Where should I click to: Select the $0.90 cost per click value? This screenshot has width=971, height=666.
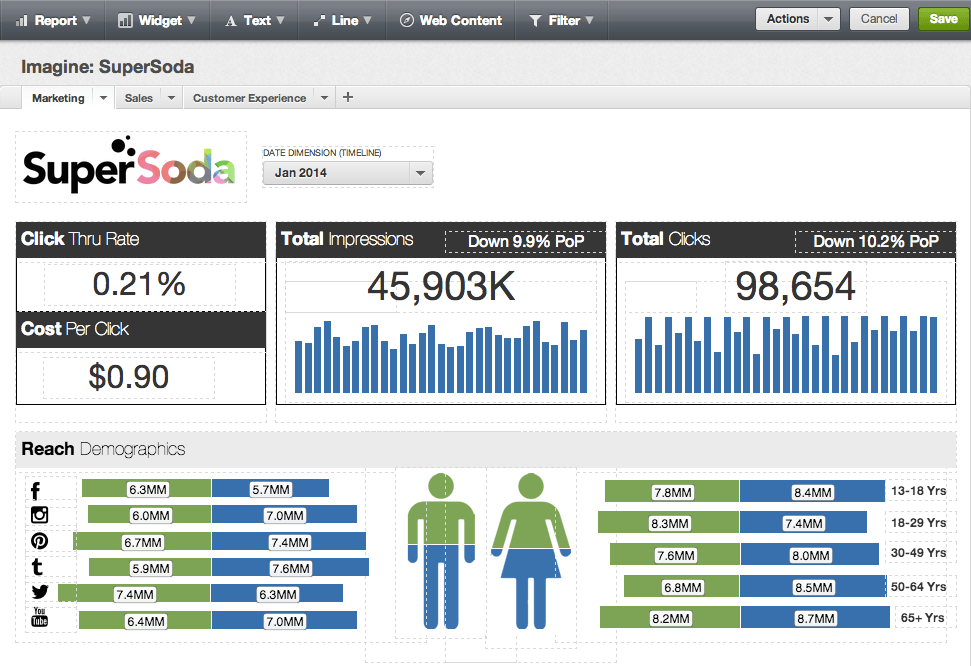point(129,377)
